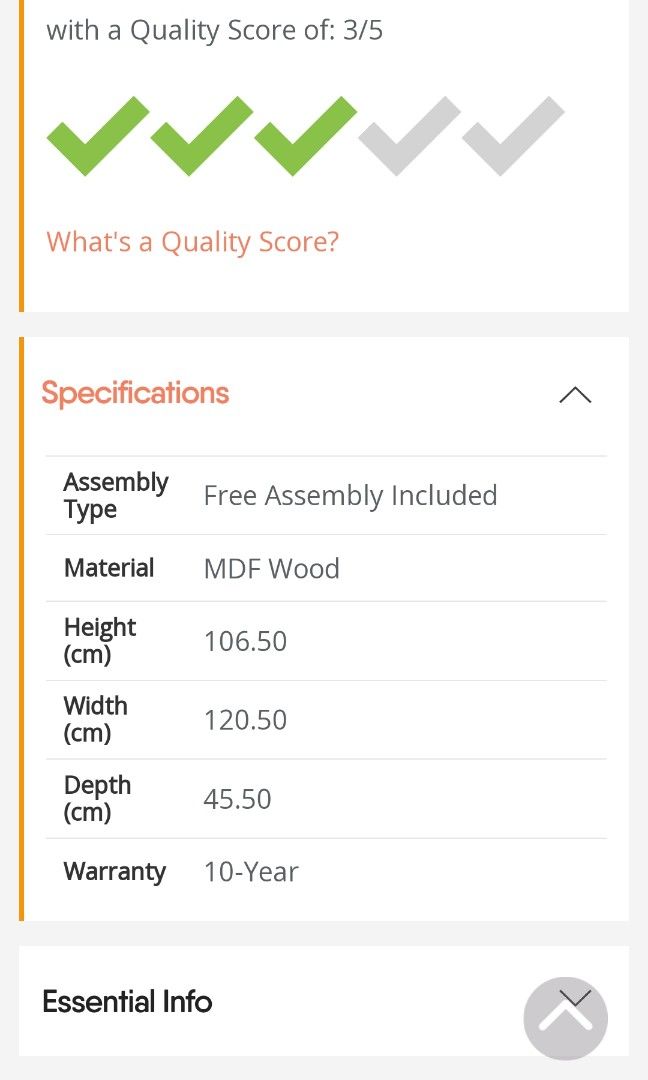This screenshot has width=648, height=1080.
Task: Select the MDF Wood material value
Action: click(x=272, y=569)
